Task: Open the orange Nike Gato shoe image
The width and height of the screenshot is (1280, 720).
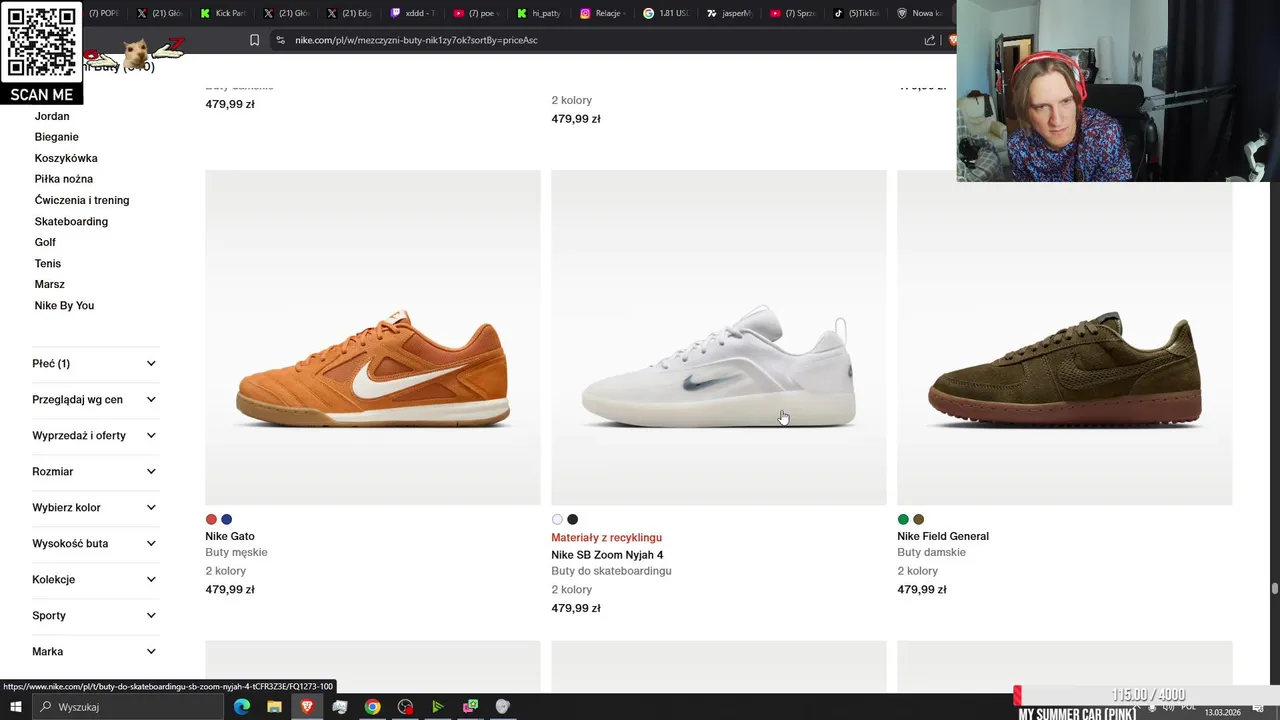Action: [x=373, y=337]
